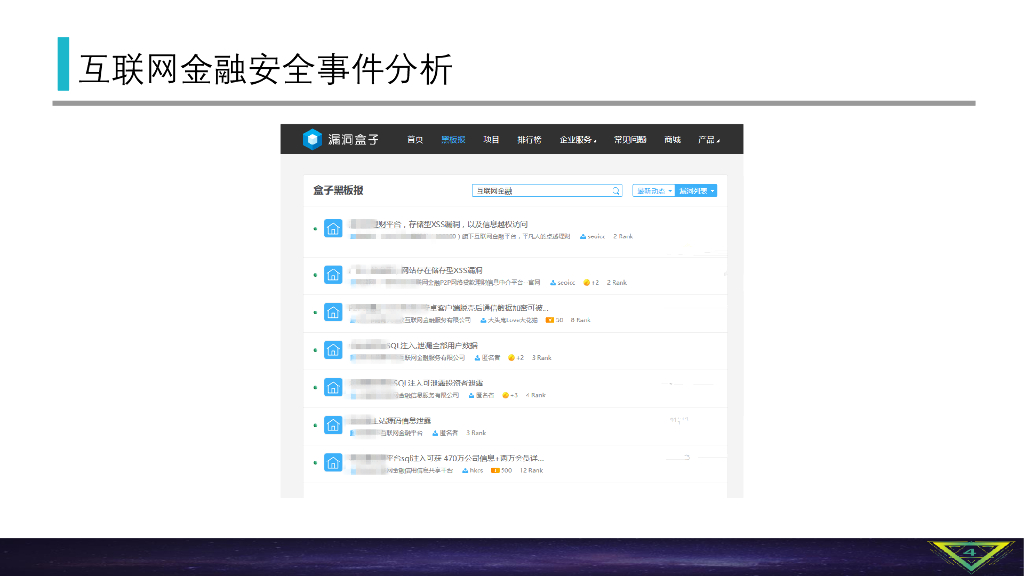Click the search magnifier icon in search box

click(x=615, y=191)
